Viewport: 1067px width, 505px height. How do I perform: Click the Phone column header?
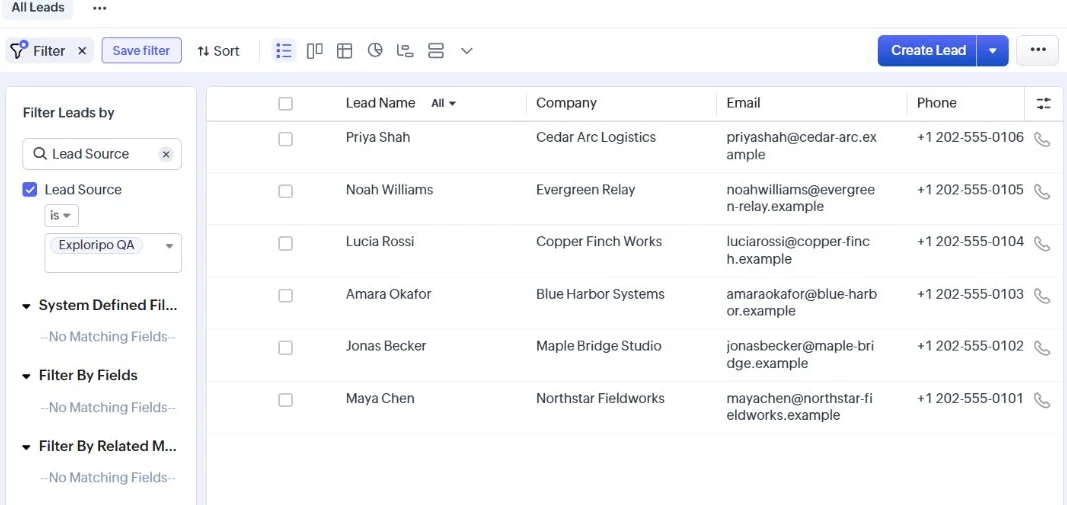tap(936, 103)
